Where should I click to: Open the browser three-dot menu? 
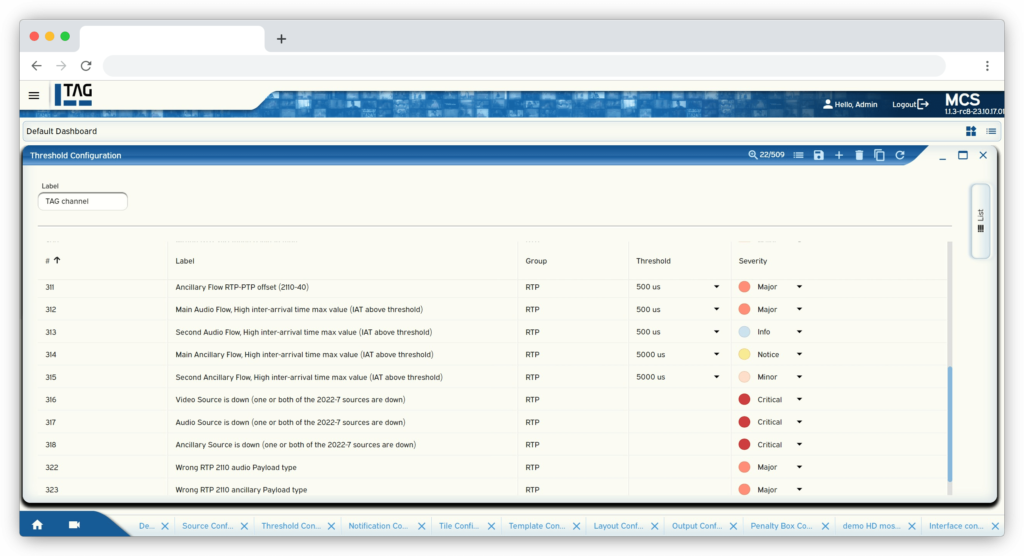coord(987,65)
